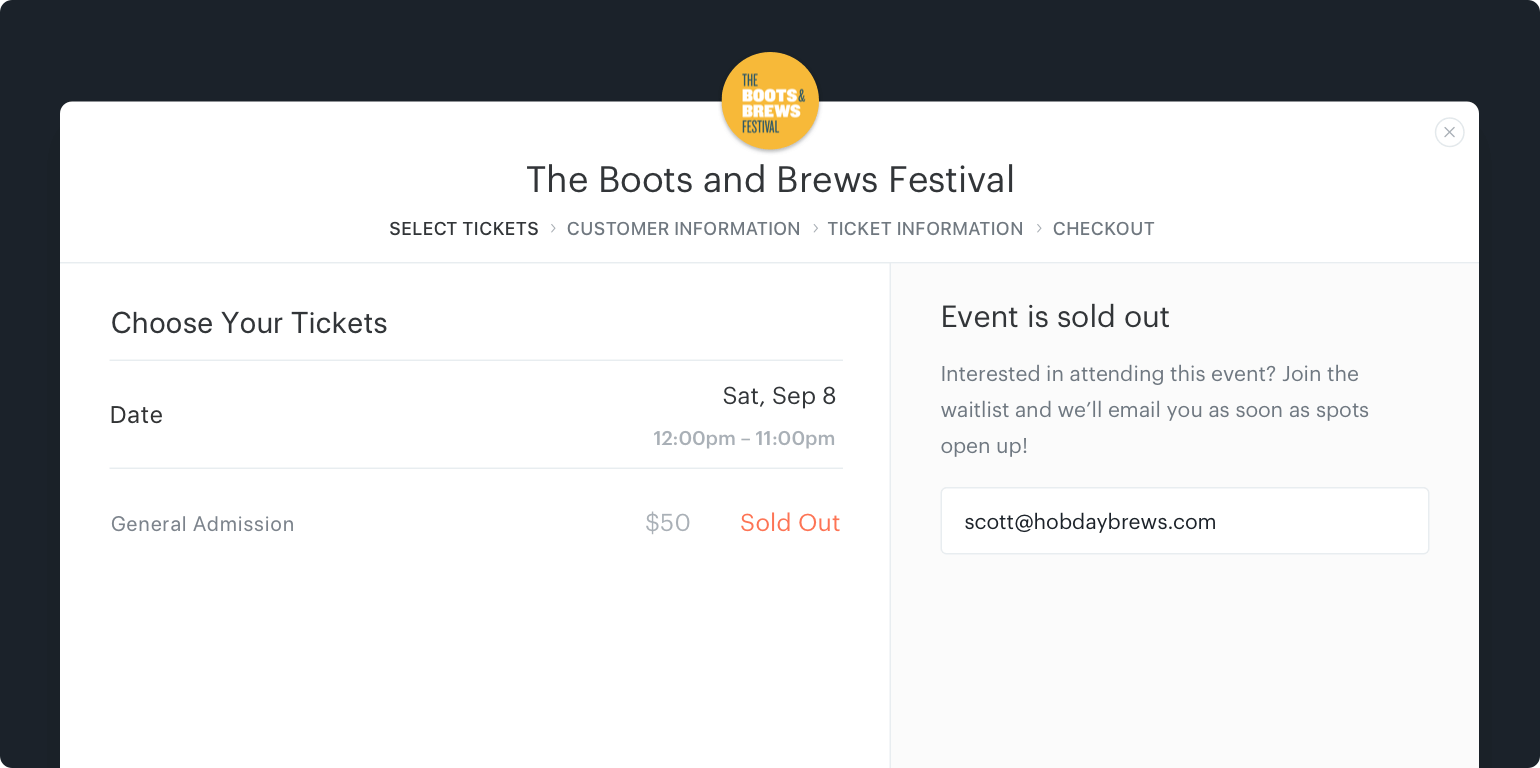Click the Choose Your Tickets heading

pos(249,323)
